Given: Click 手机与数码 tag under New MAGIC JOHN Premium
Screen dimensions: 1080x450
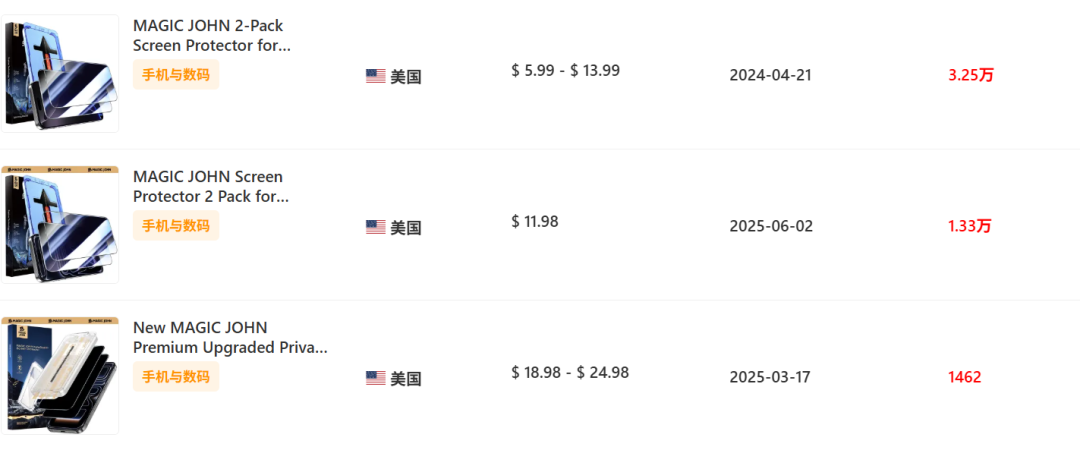Looking at the screenshot, I should coord(176,377).
